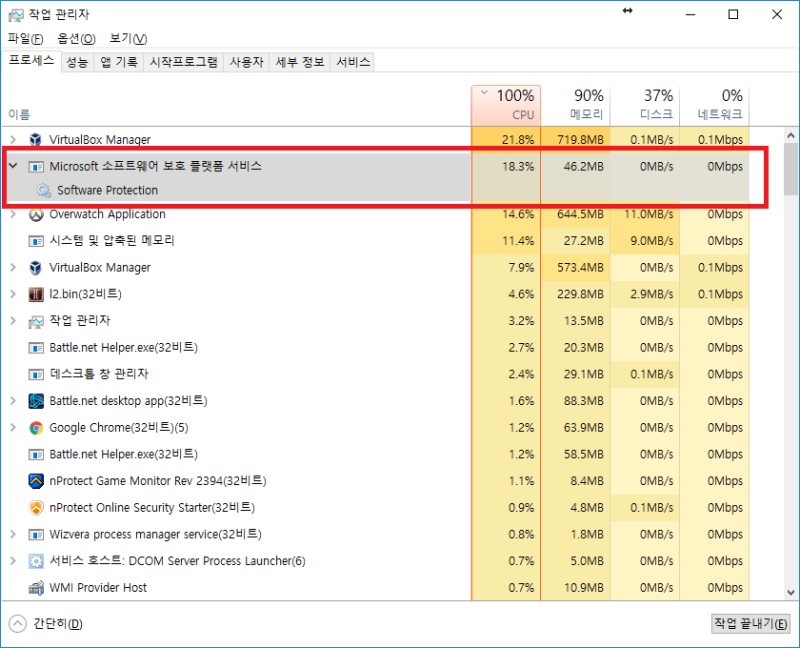Click the scrollbar up arrow
The image size is (800, 648).
pos(791,135)
